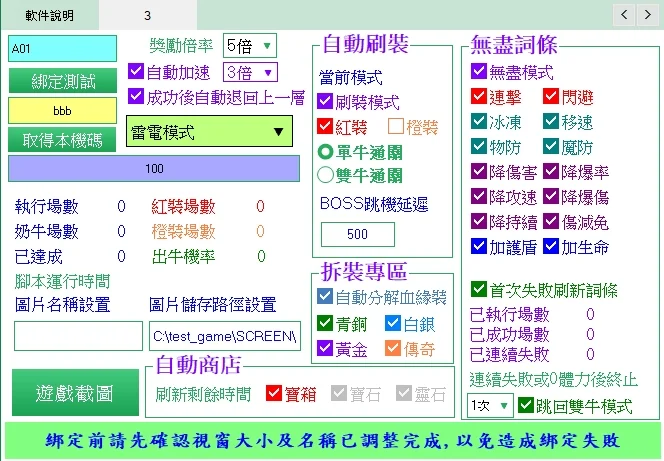664x461 pixels.
Task: Select the 雙牛通關 radio option
Action: pos(325,175)
